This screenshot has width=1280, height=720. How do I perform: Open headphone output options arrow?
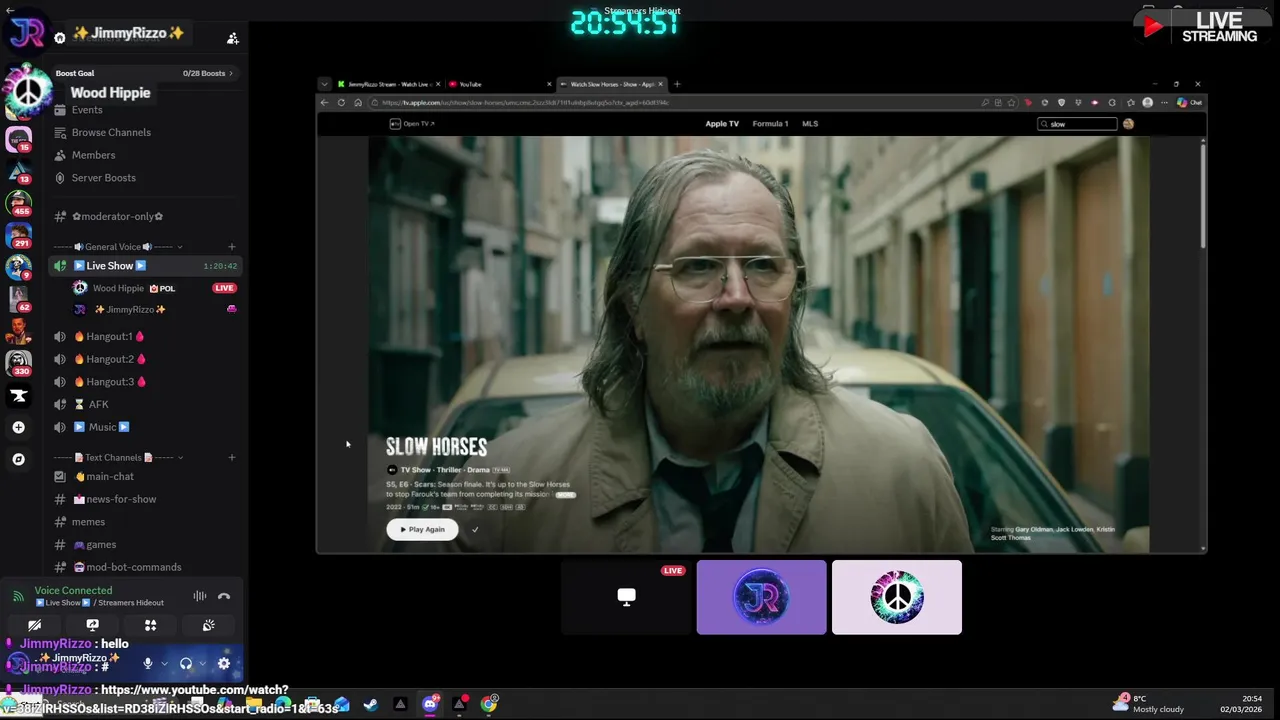pos(202,663)
